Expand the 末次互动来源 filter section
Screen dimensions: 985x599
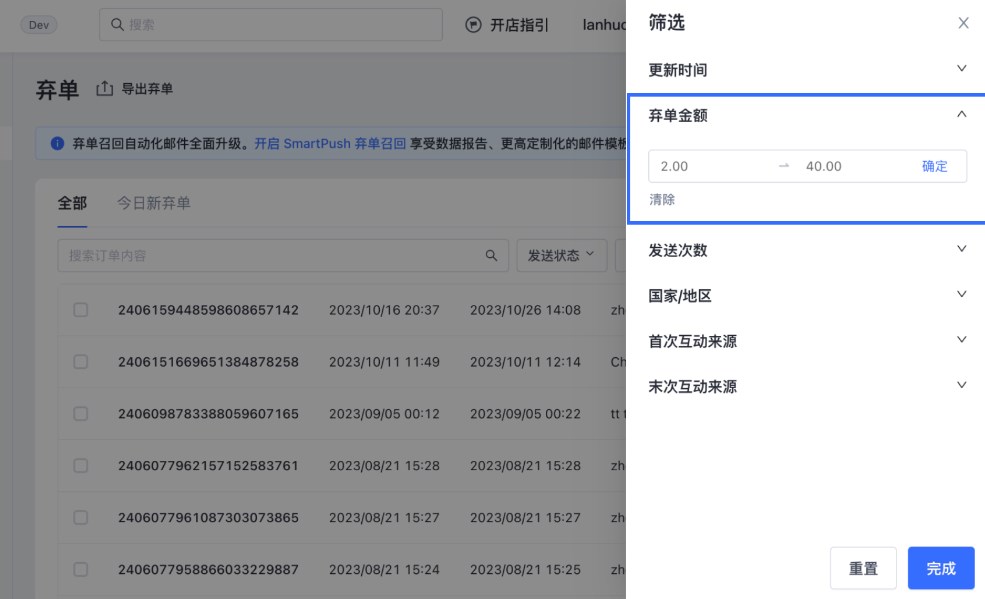[x=961, y=385]
